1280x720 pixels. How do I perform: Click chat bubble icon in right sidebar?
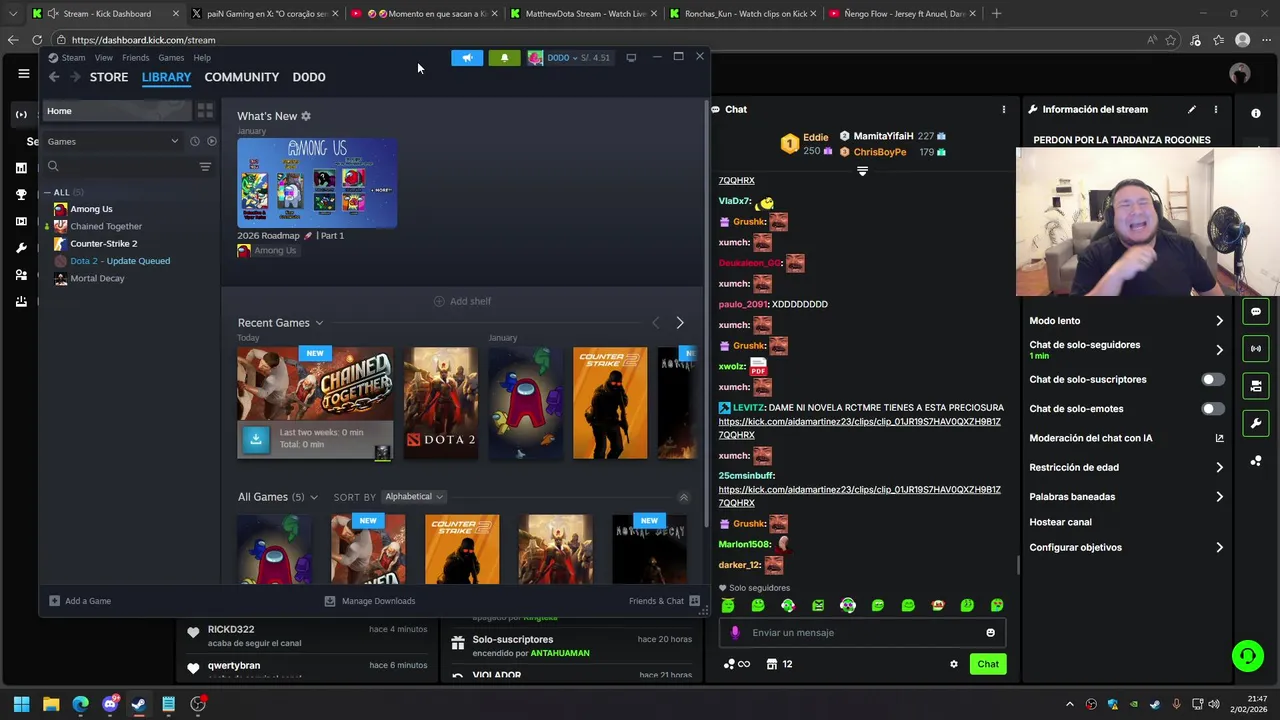1256,312
